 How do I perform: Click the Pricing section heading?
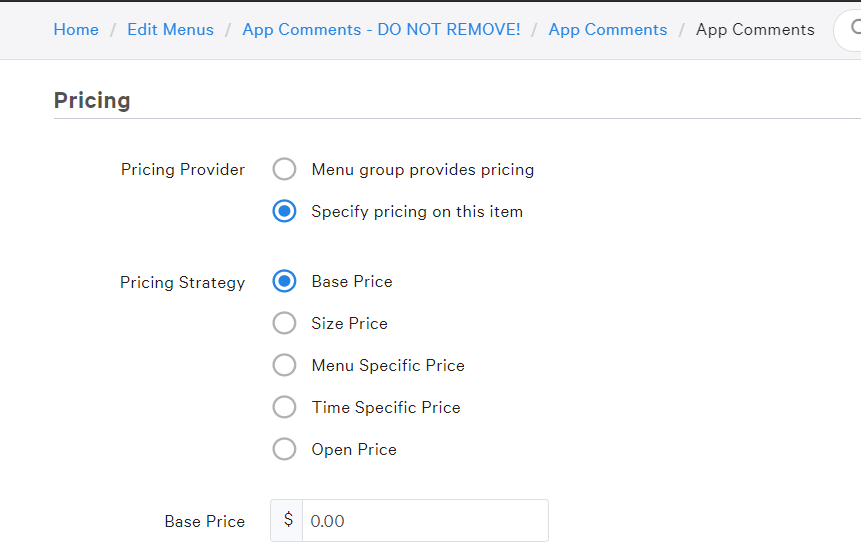(x=92, y=100)
